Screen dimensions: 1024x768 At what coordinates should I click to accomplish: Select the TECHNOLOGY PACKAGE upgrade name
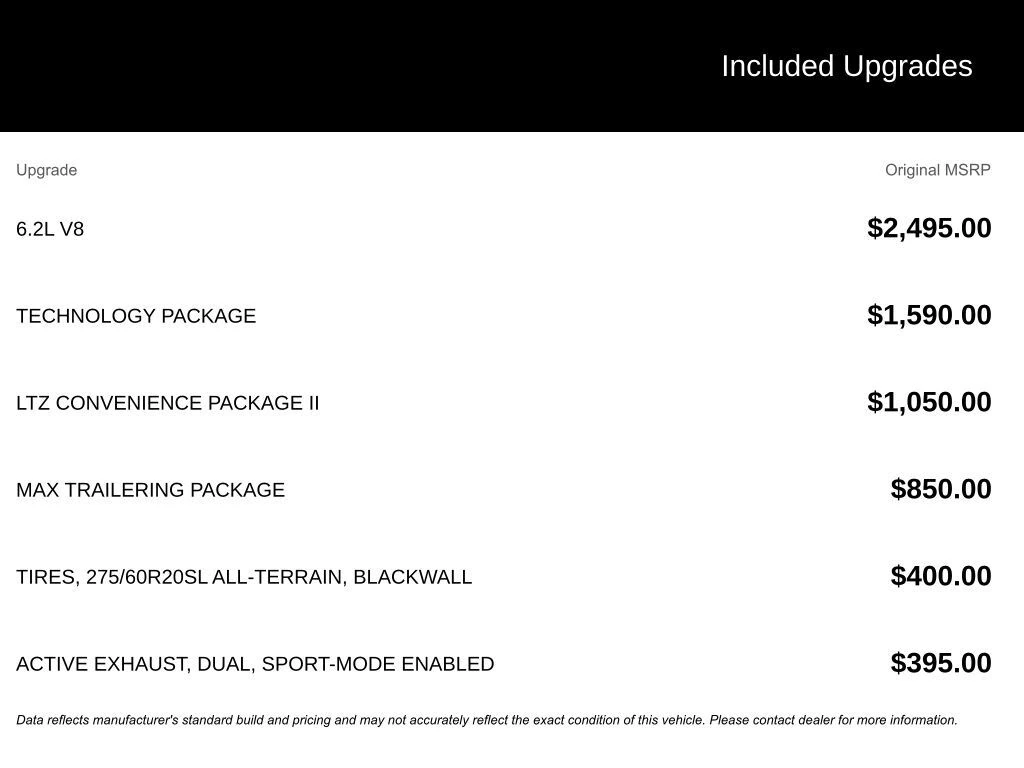coord(136,316)
